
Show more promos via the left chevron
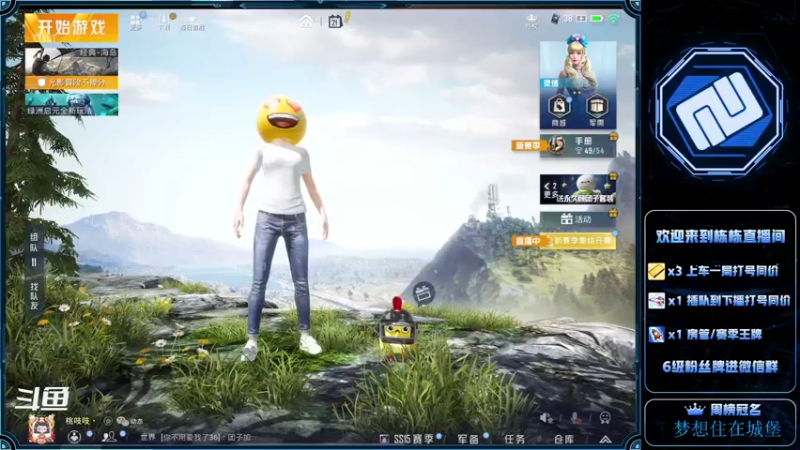tap(547, 186)
